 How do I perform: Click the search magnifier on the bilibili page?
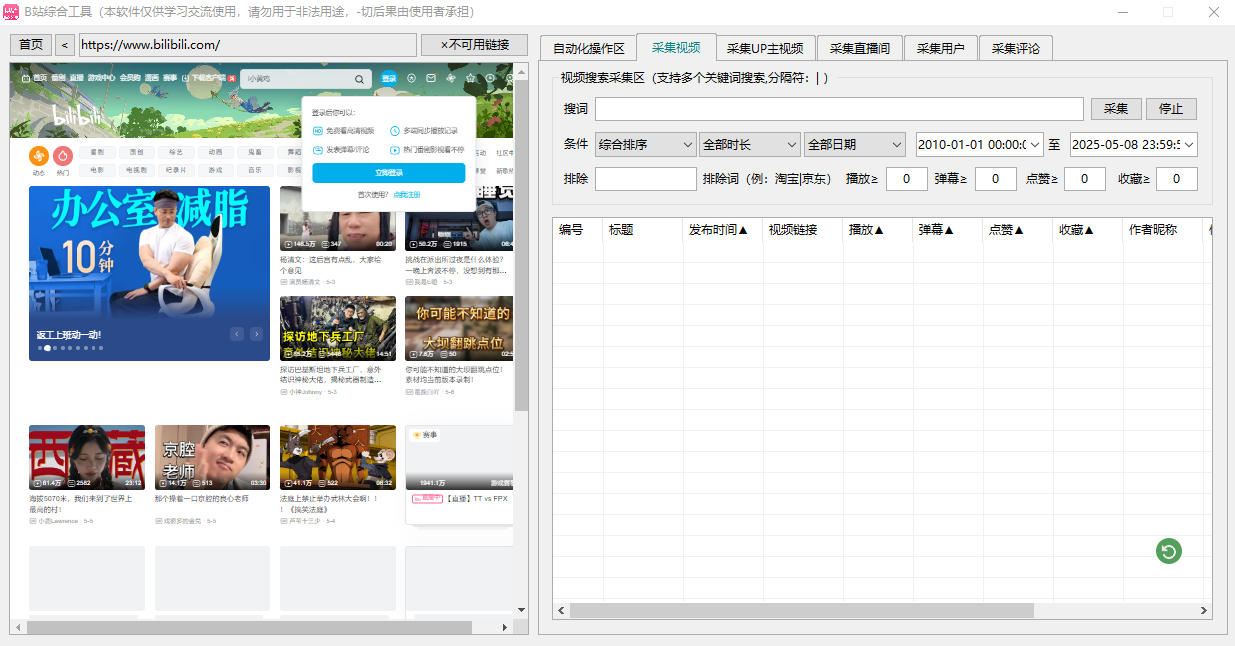(x=359, y=78)
